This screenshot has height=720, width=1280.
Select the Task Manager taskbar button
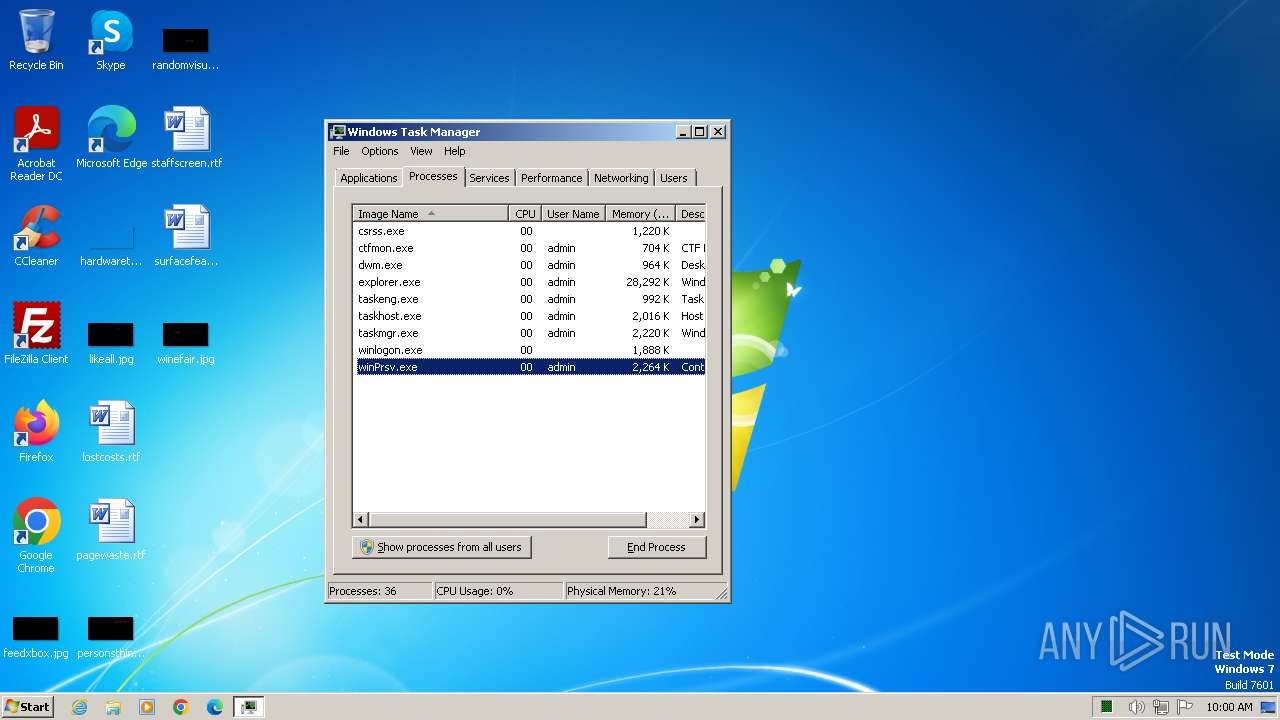(249, 707)
